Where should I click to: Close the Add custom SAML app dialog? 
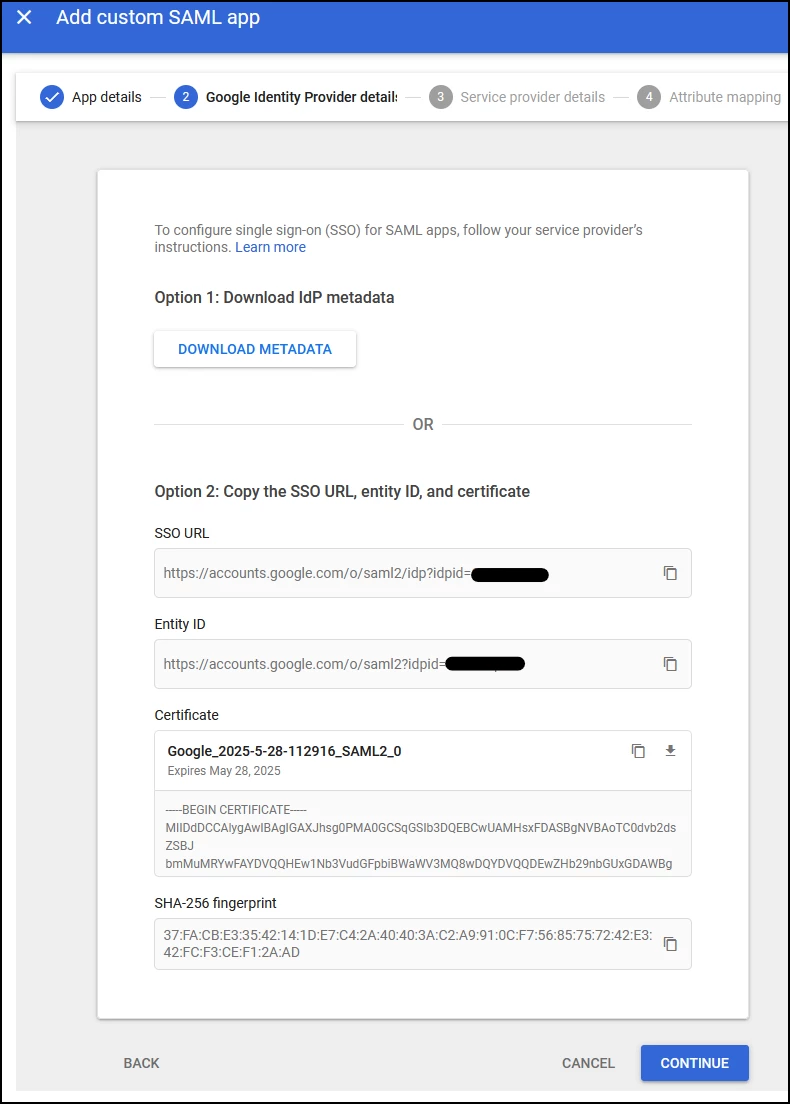pyautogui.click(x=24, y=17)
